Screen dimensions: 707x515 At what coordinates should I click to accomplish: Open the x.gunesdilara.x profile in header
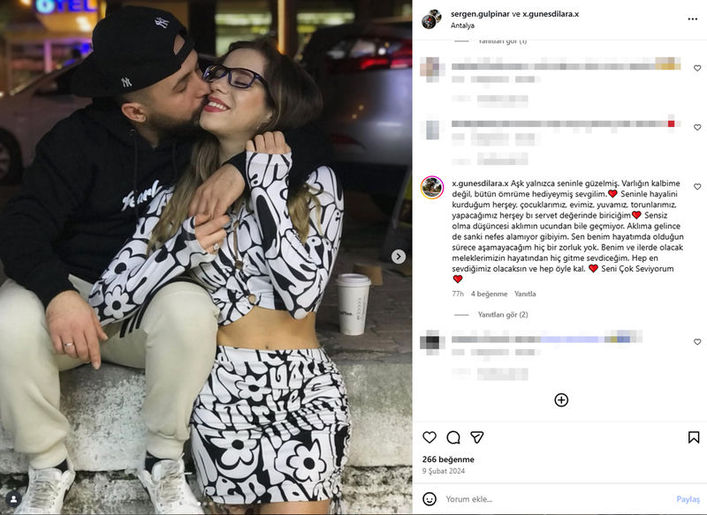coord(550,14)
